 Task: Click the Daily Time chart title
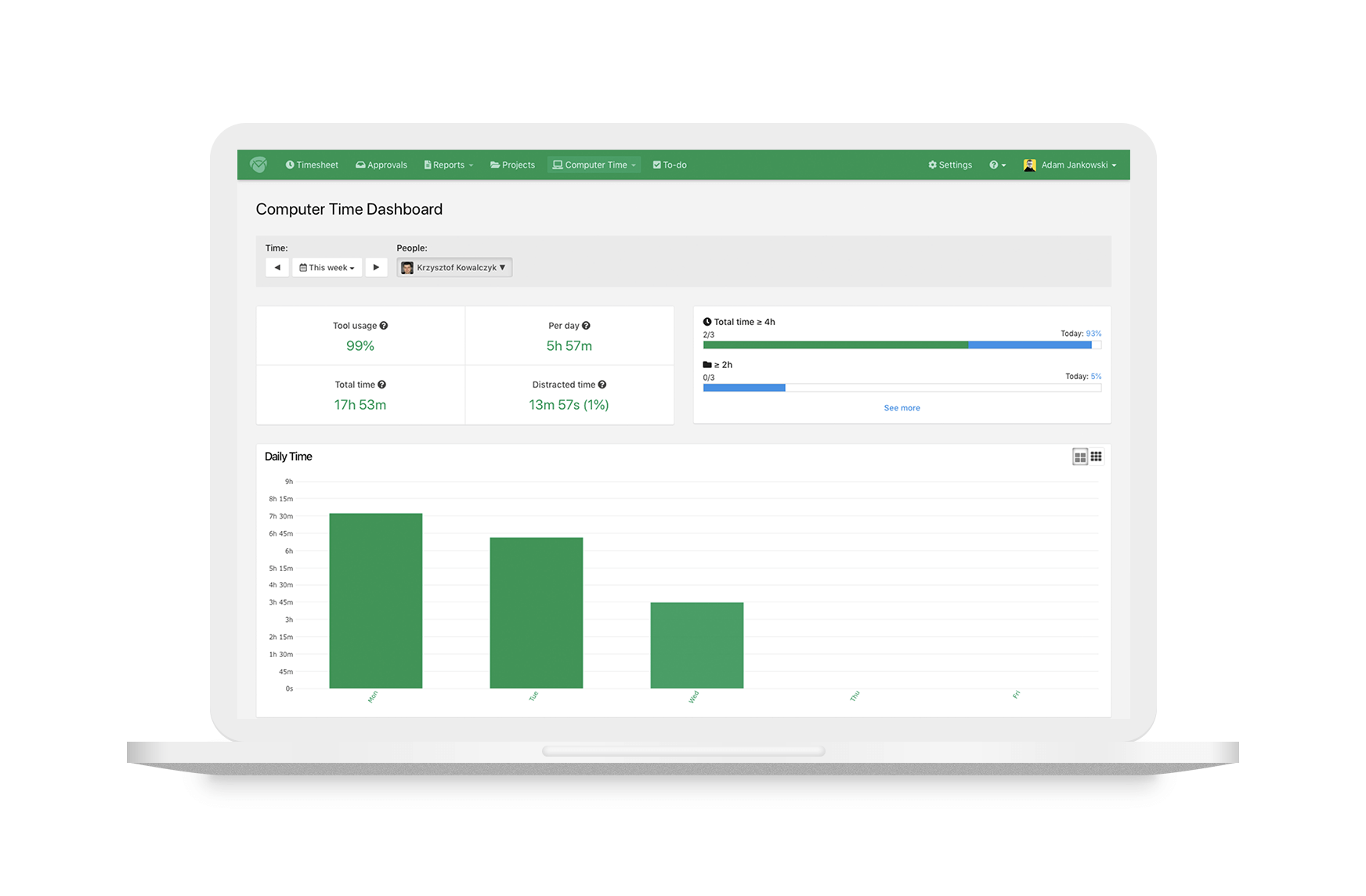click(288, 457)
